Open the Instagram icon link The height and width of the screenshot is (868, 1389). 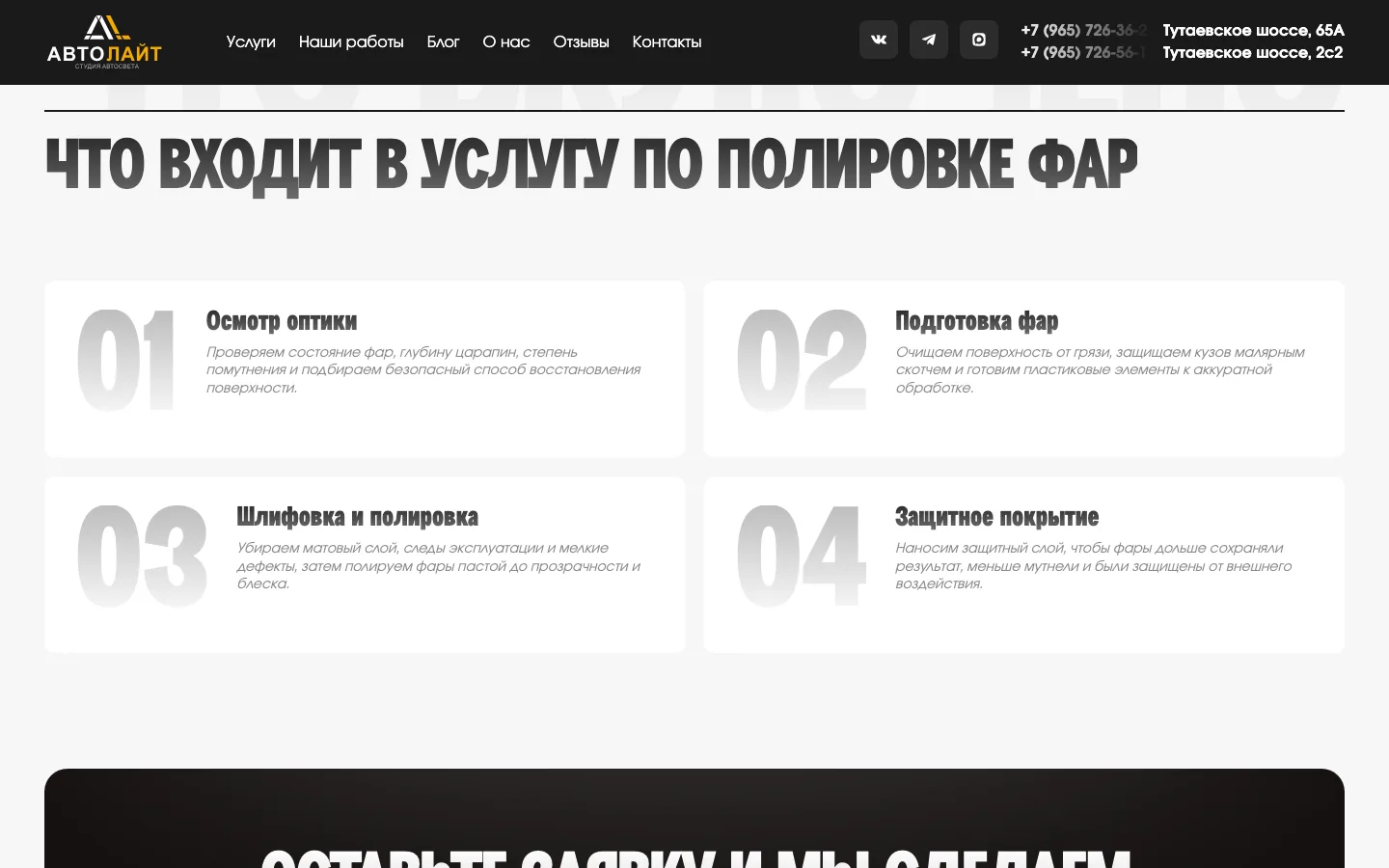click(979, 40)
